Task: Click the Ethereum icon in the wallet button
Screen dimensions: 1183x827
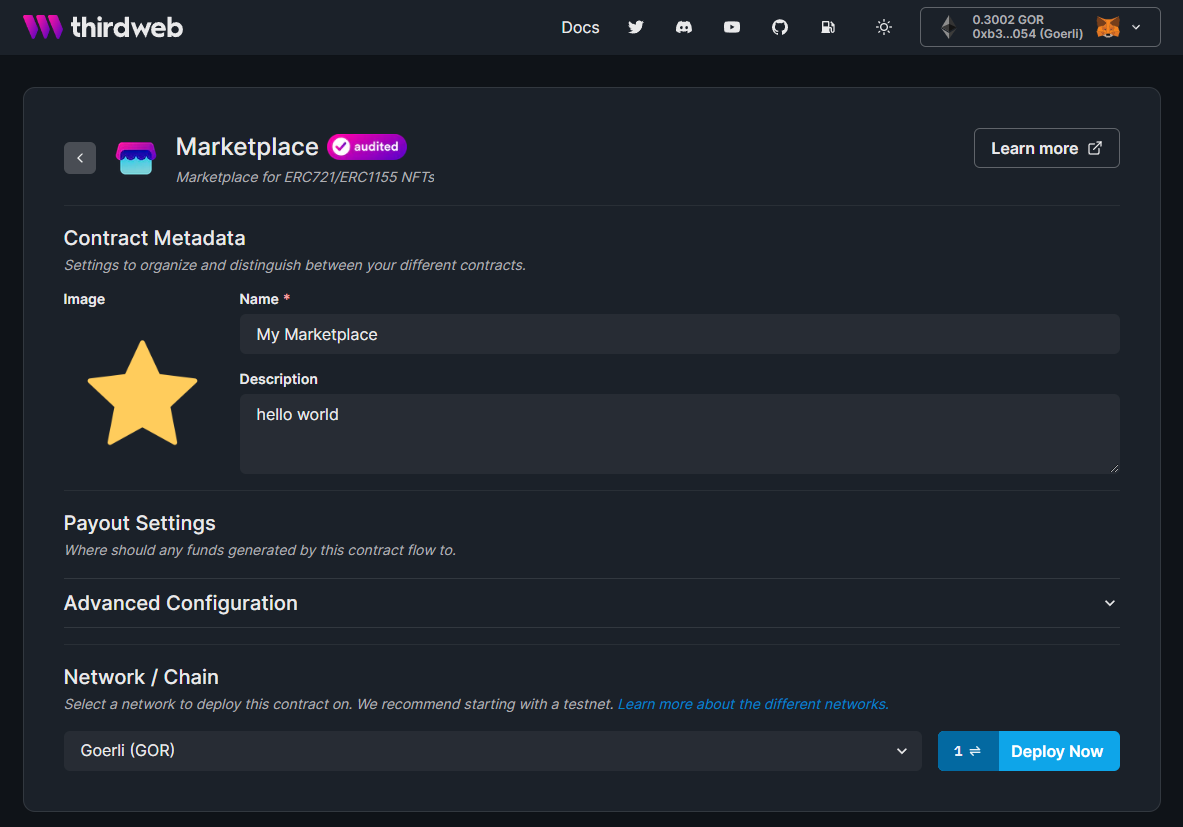Action: (x=947, y=27)
